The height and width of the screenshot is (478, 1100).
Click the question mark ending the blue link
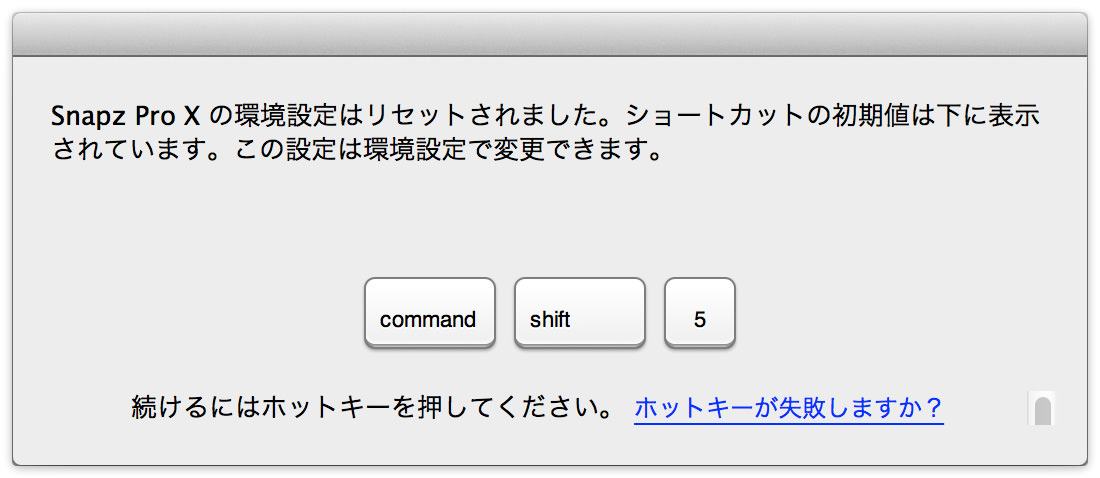click(932, 408)
